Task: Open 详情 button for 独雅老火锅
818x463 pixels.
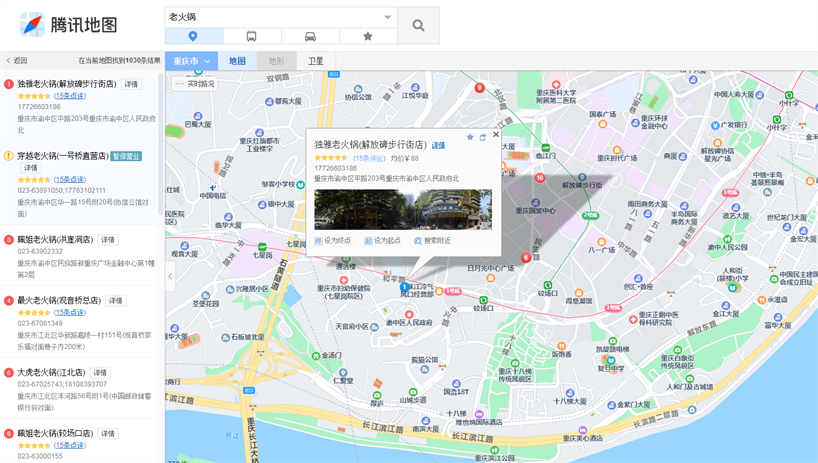Action: [x=131, y=84]
